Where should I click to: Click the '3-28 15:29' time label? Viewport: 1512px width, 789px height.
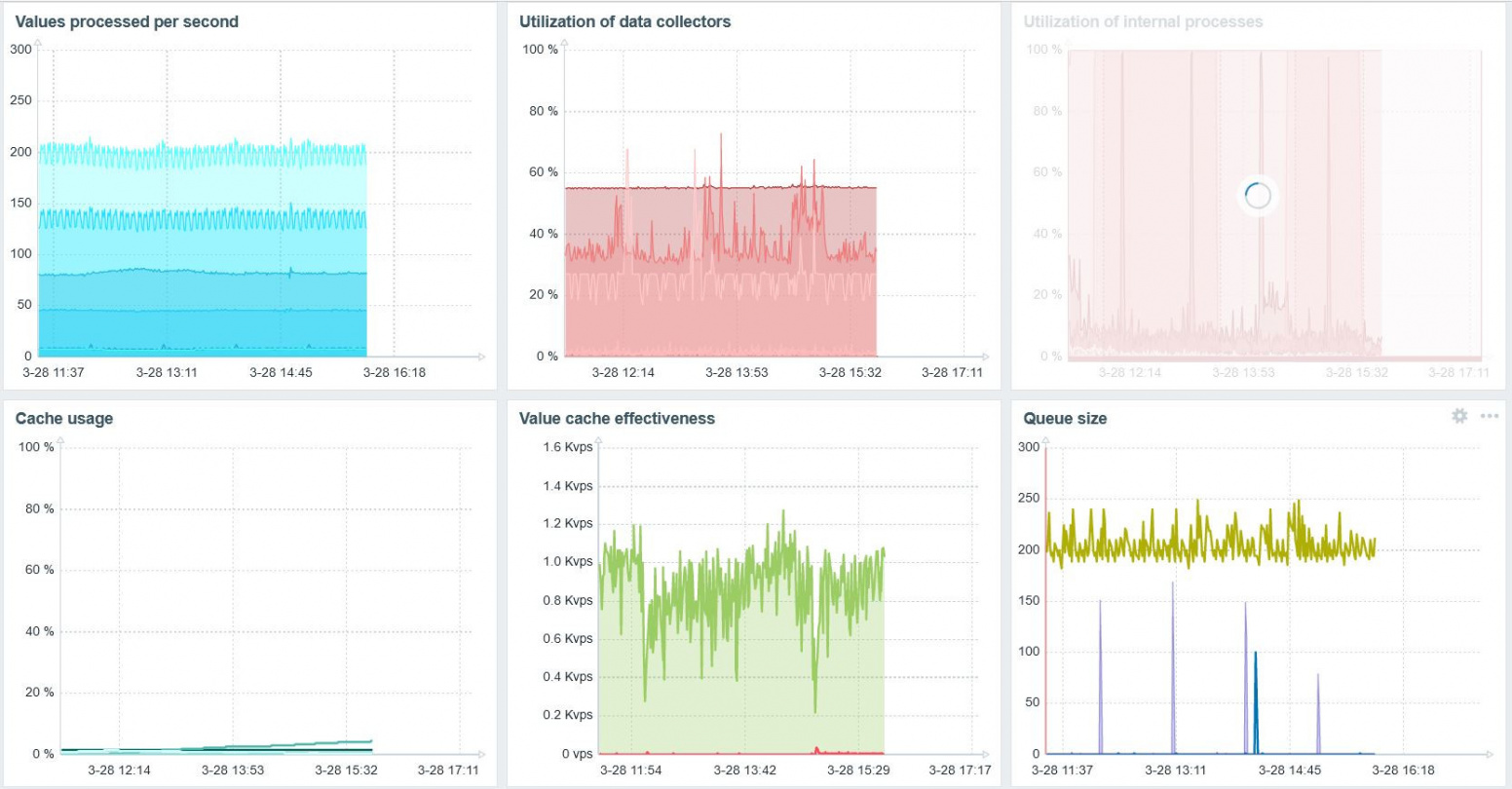click(858, 770)
